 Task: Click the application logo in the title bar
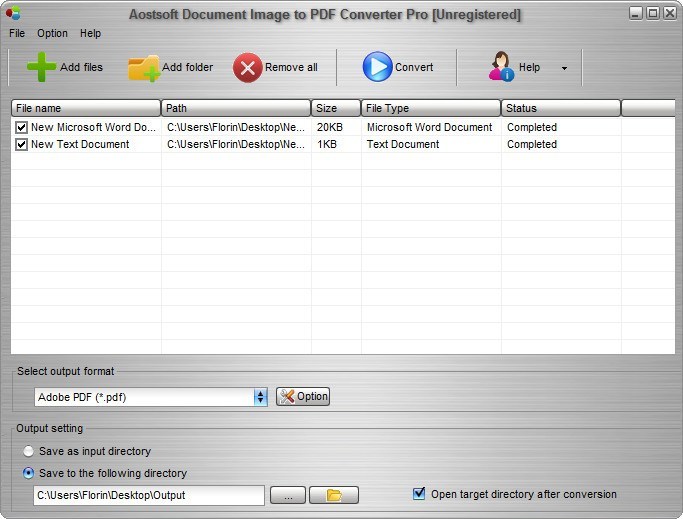13,13
